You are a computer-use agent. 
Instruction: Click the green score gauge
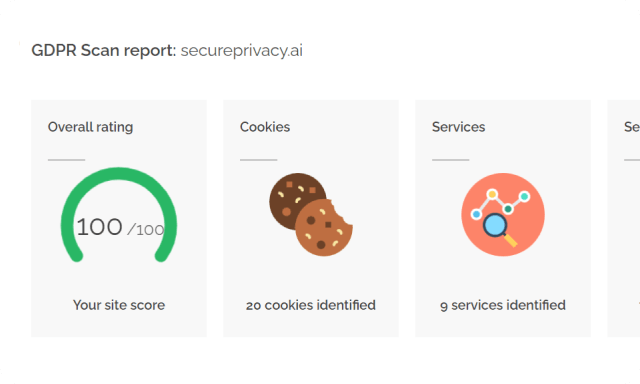(119, 215)
